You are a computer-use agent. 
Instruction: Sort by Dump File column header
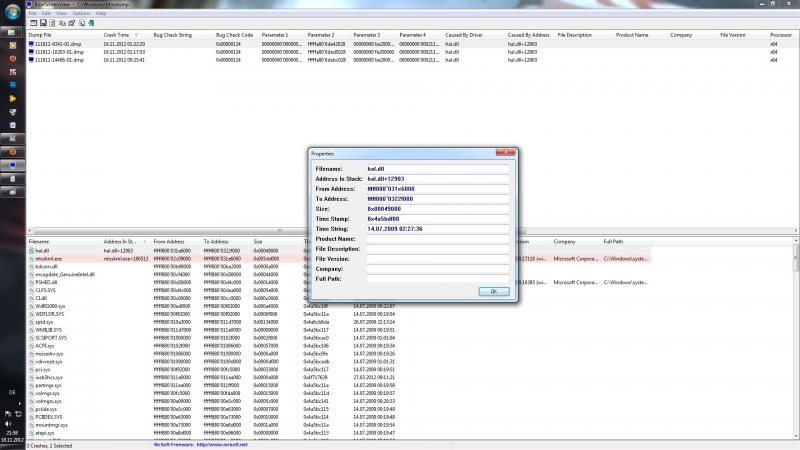point(40,35)
